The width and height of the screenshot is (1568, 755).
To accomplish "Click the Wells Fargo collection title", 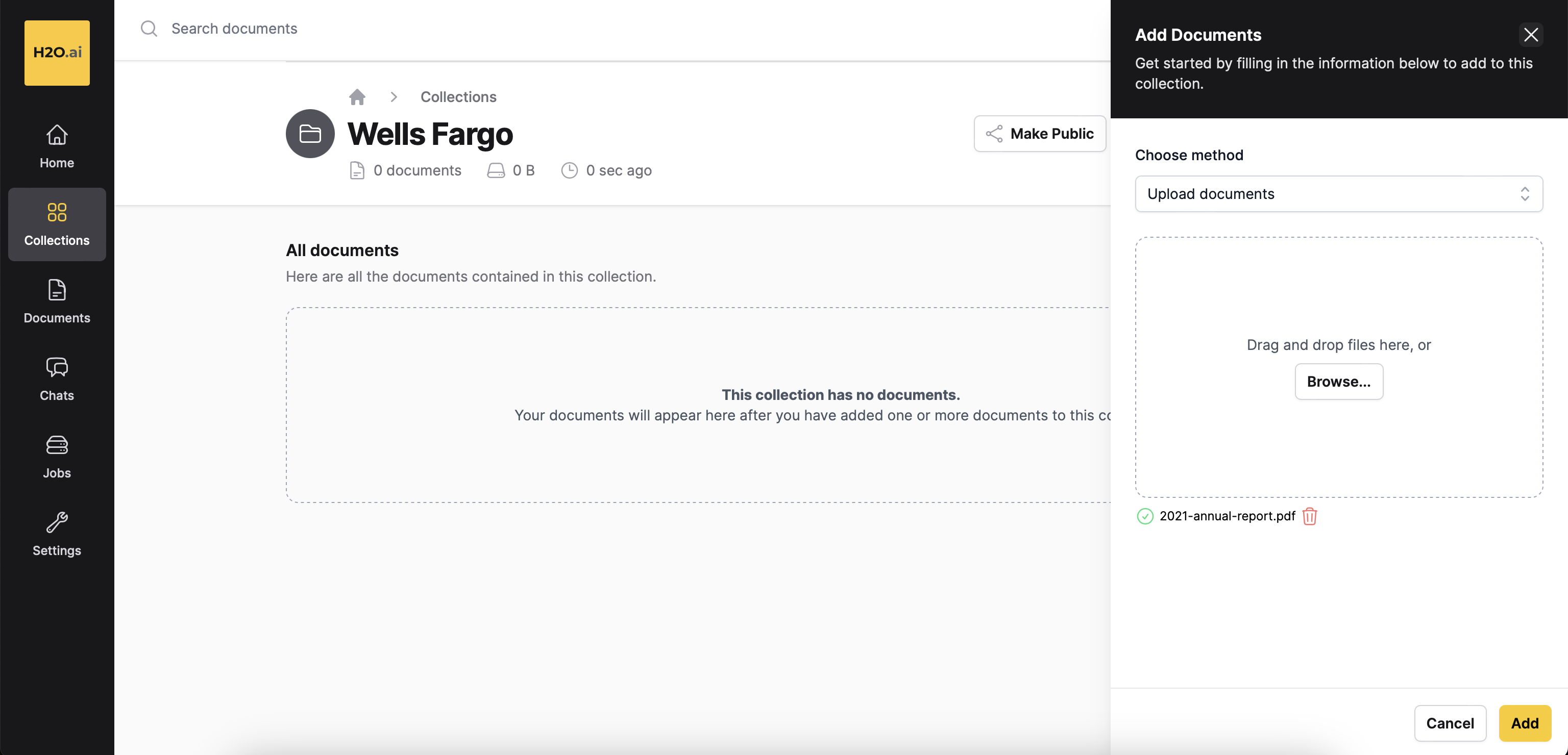I will [430, 134].
